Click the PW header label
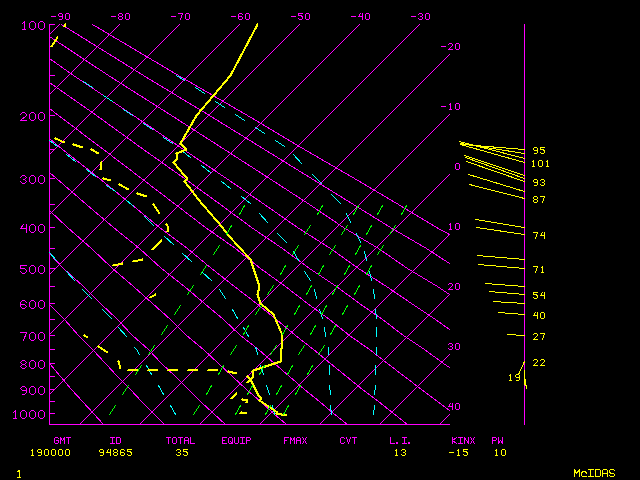640x480 pixels. pyautogui.click(x=497, y=440)
